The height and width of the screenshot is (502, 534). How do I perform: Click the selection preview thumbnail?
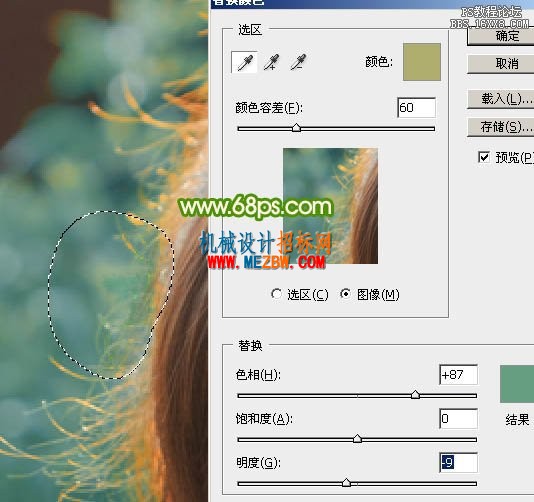tap(330, 206)
